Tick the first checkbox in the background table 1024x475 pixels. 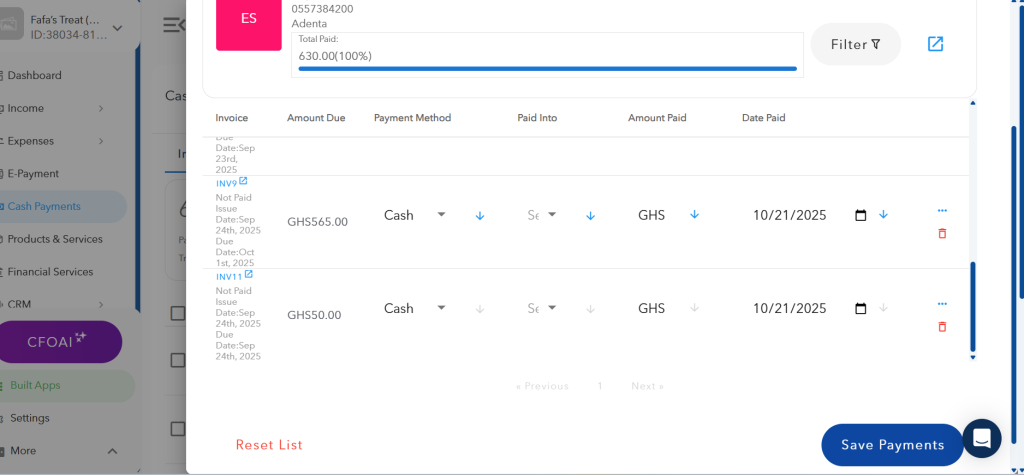[178, 314]
